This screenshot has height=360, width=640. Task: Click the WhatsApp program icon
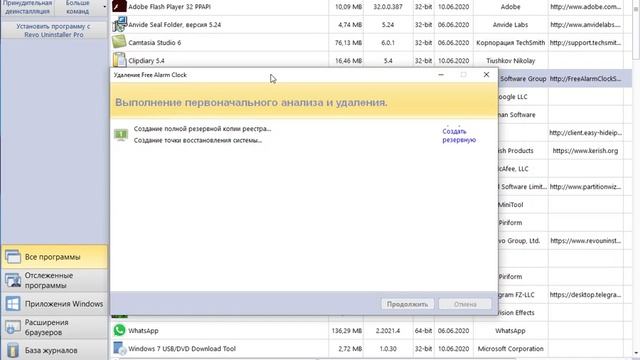[x=119, y=330]
